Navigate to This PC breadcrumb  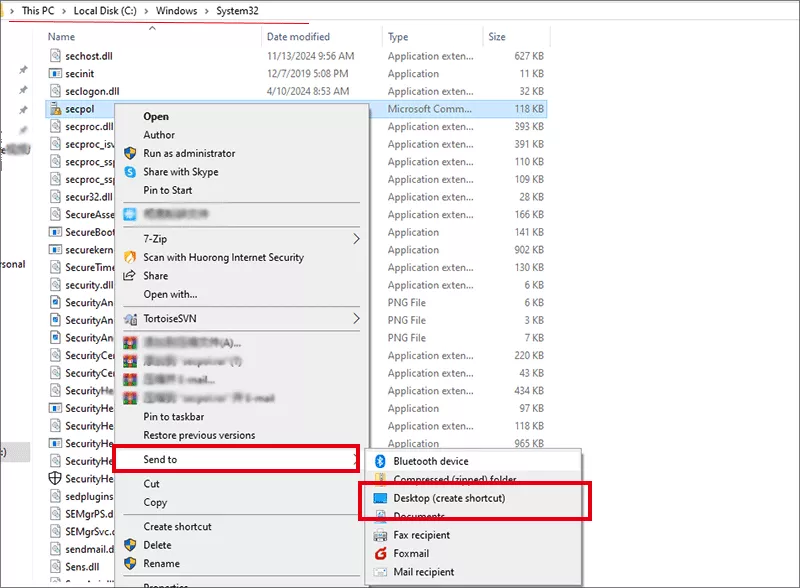[x=38, y=11]
